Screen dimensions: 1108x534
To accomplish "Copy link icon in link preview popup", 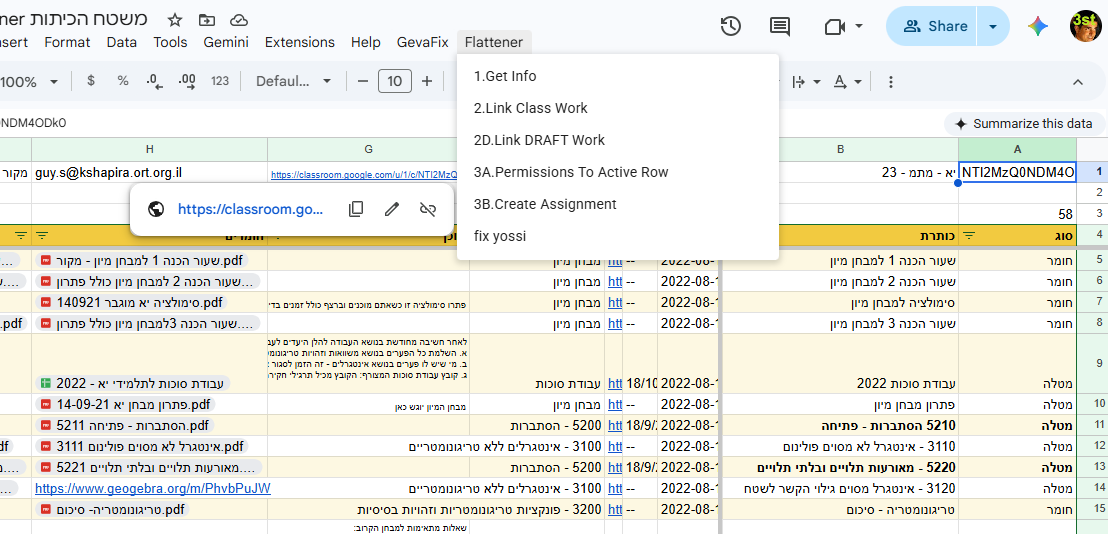I will 356,209.
